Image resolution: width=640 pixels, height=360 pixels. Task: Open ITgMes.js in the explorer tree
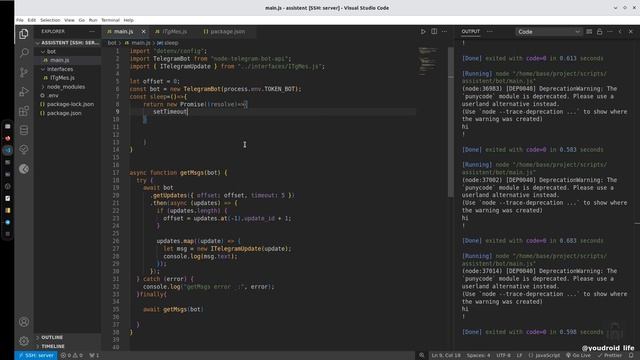(67, 78)
